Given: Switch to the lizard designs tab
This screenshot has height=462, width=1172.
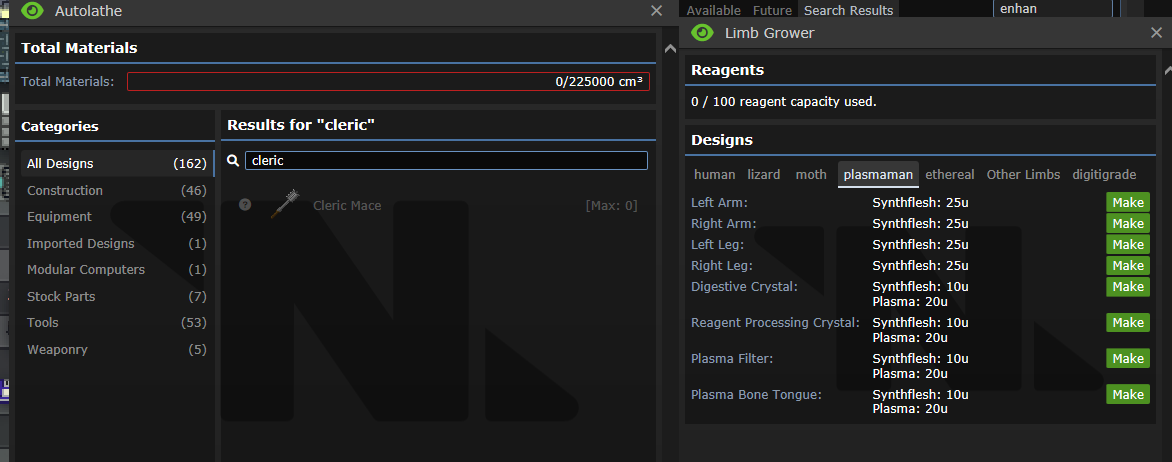Looking at the screenshot, I should click(x=764, y=175).
